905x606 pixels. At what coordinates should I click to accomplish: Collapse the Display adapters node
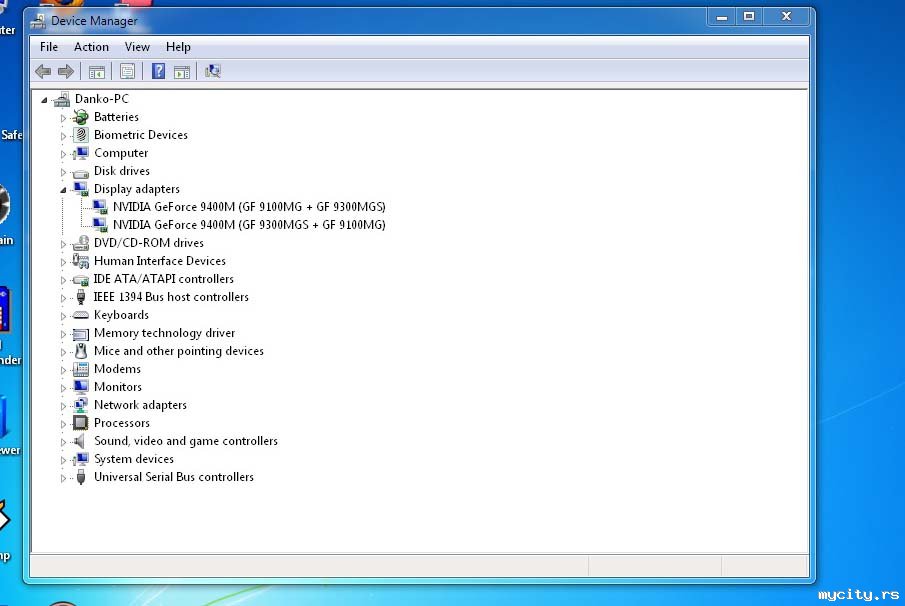point(63,190)
